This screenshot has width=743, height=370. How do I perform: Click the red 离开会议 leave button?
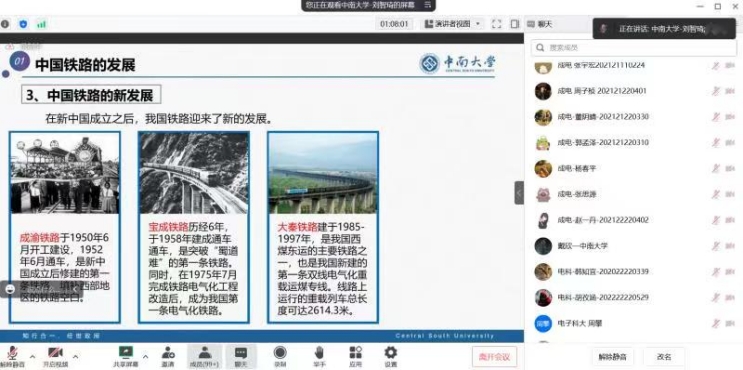click(x=494, y=357)
